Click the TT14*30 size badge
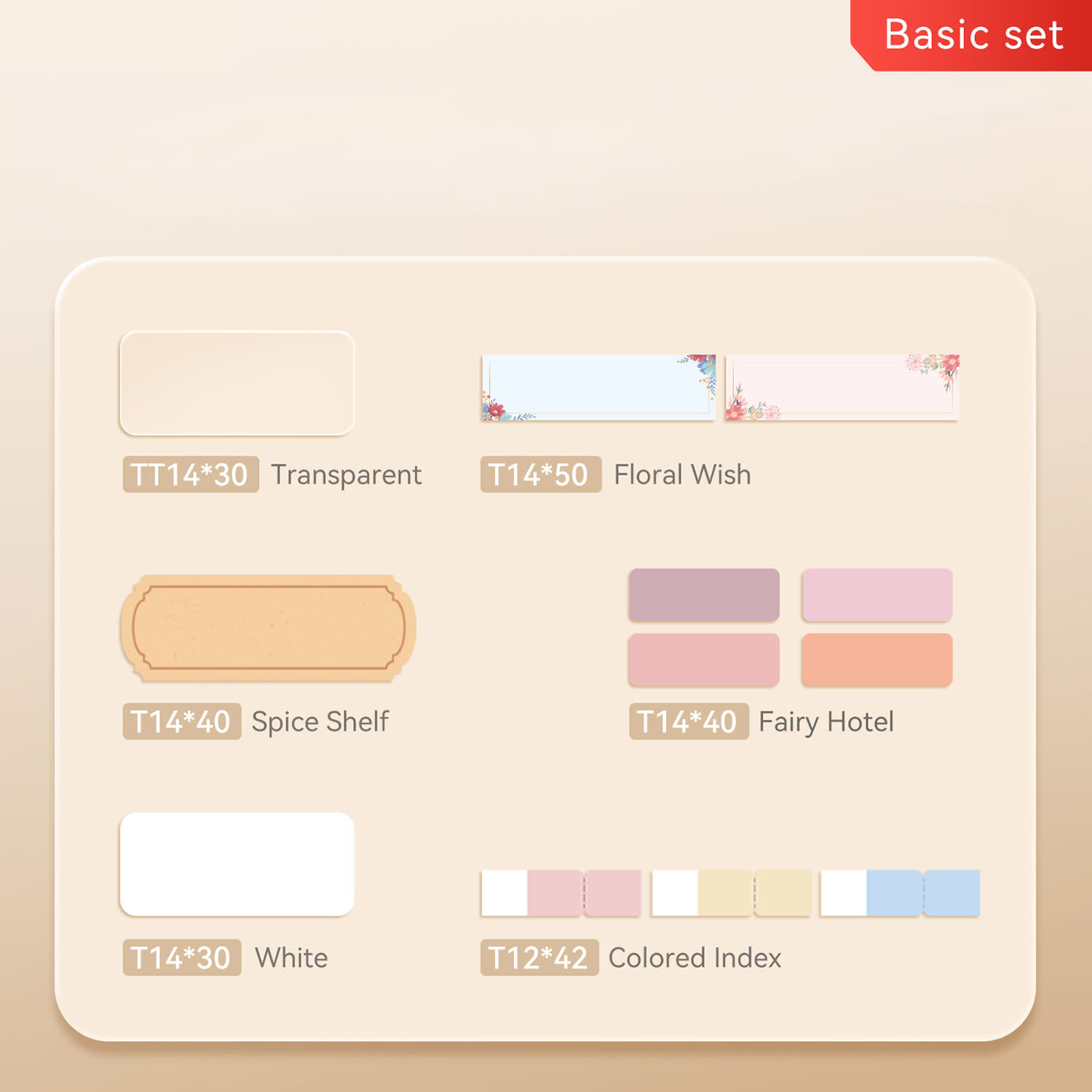The height and width of the screenshot is (1092, 1092). pos(190,475)
